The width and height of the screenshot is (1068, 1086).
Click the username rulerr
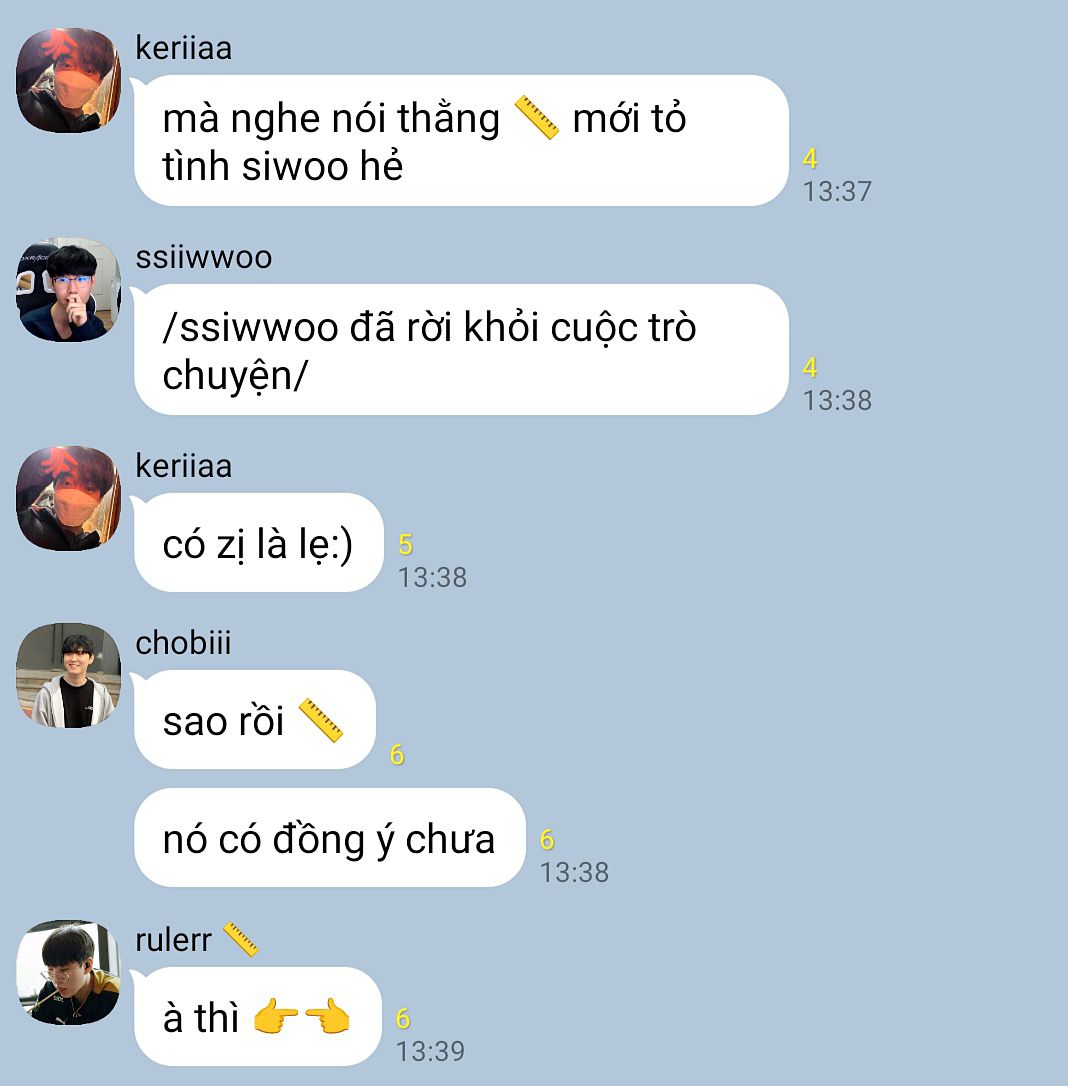tap(173, 940)
